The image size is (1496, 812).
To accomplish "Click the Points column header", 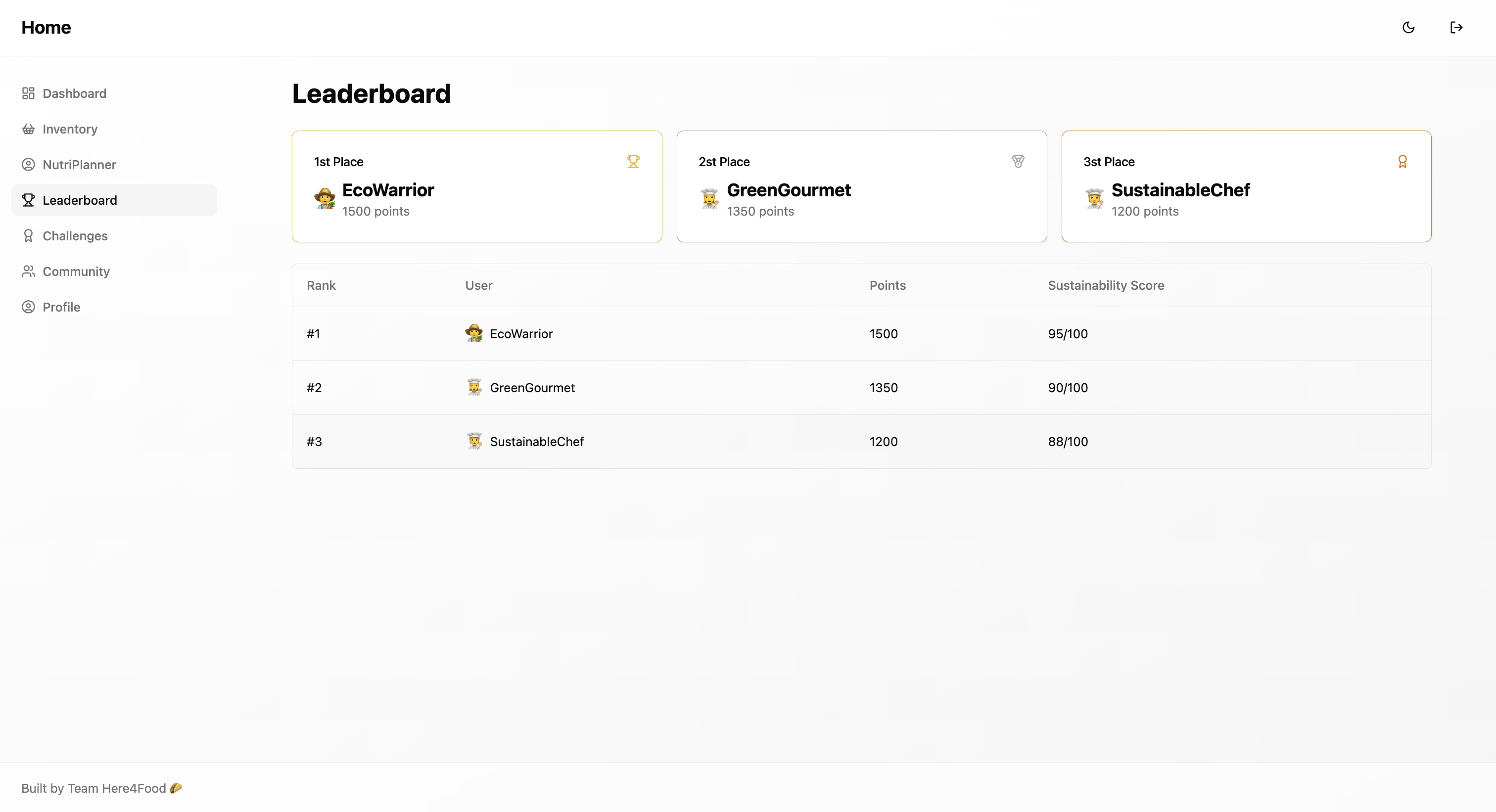I will coord(887,285).
